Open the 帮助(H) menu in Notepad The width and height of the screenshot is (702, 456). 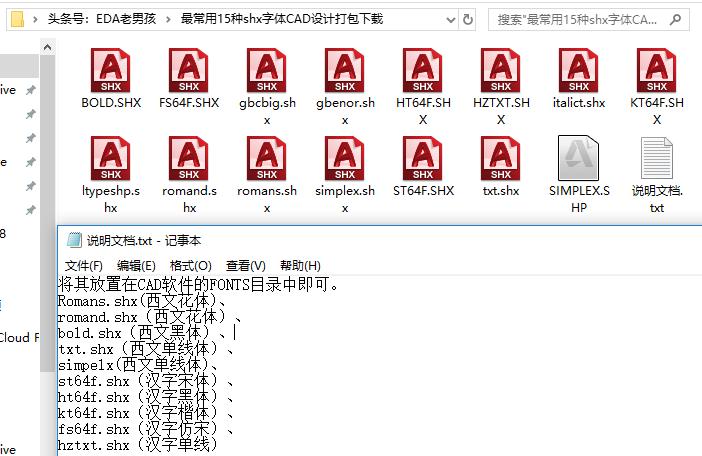pyautogui.click(x=300, y=266)
